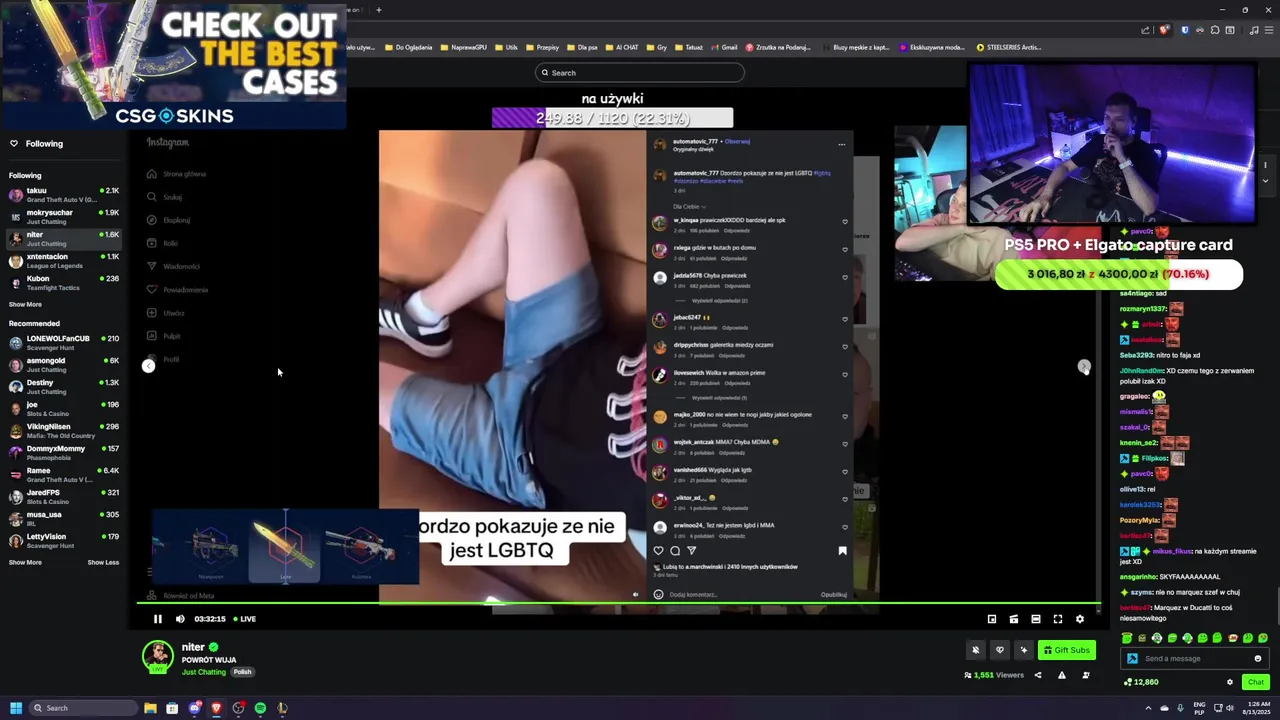Unfollow niter with the heart button
1280x720 pixels.
[999, 650]
